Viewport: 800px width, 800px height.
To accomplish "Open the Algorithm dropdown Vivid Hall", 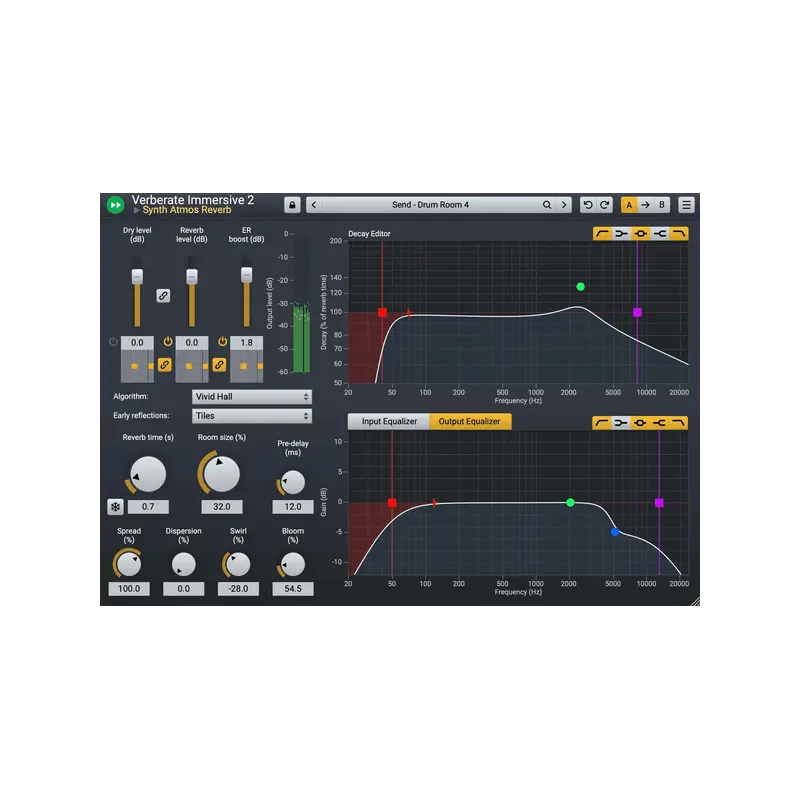I will point(252,397).
